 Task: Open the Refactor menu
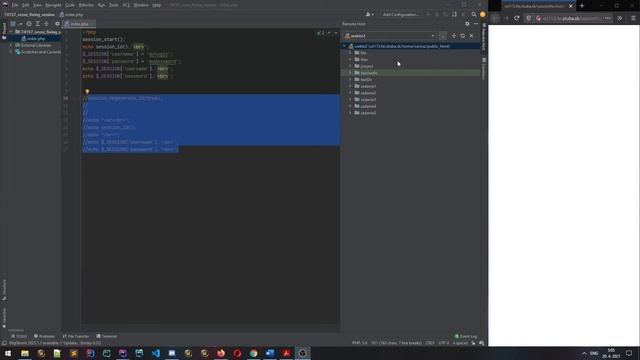(x=86, y=5)
